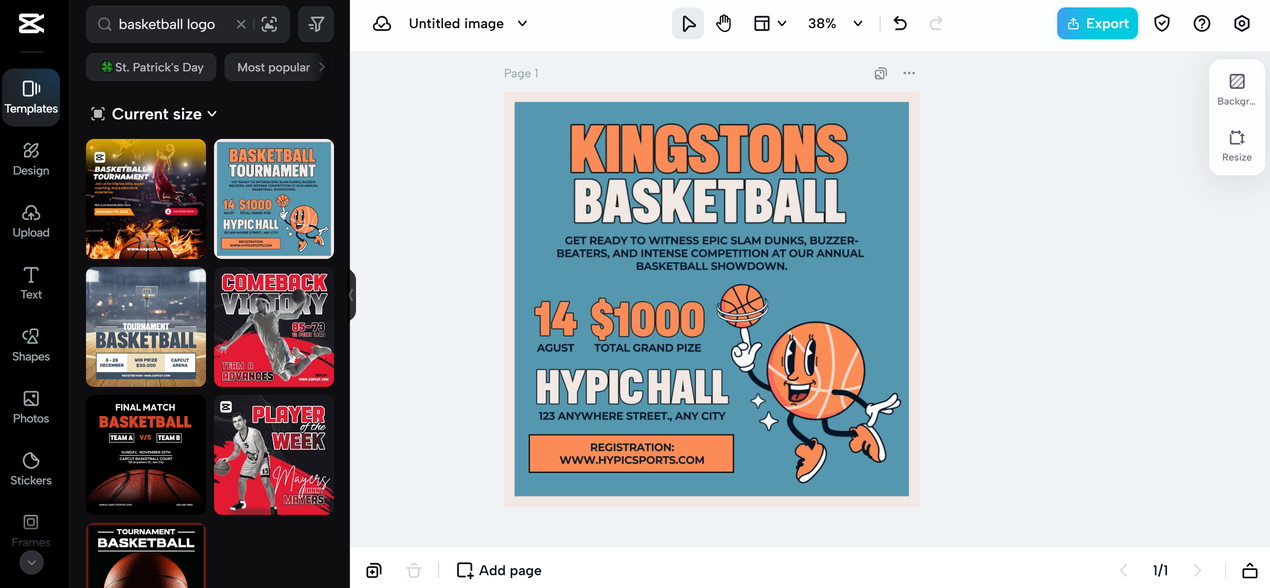The width and height of the screenshot is (1270, 588).
Task: Choose the Tournament Basketball court template
Action: (x=146, y=327)
